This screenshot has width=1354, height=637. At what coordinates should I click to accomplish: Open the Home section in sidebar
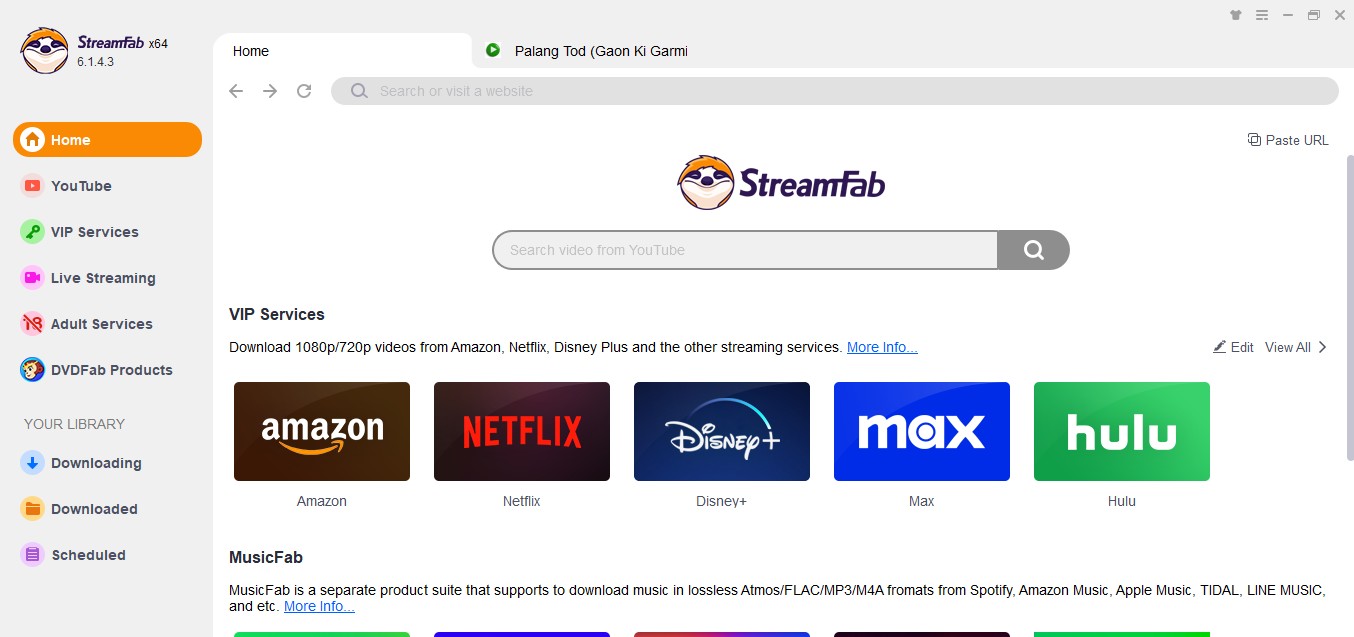click(x=107, y=140)
